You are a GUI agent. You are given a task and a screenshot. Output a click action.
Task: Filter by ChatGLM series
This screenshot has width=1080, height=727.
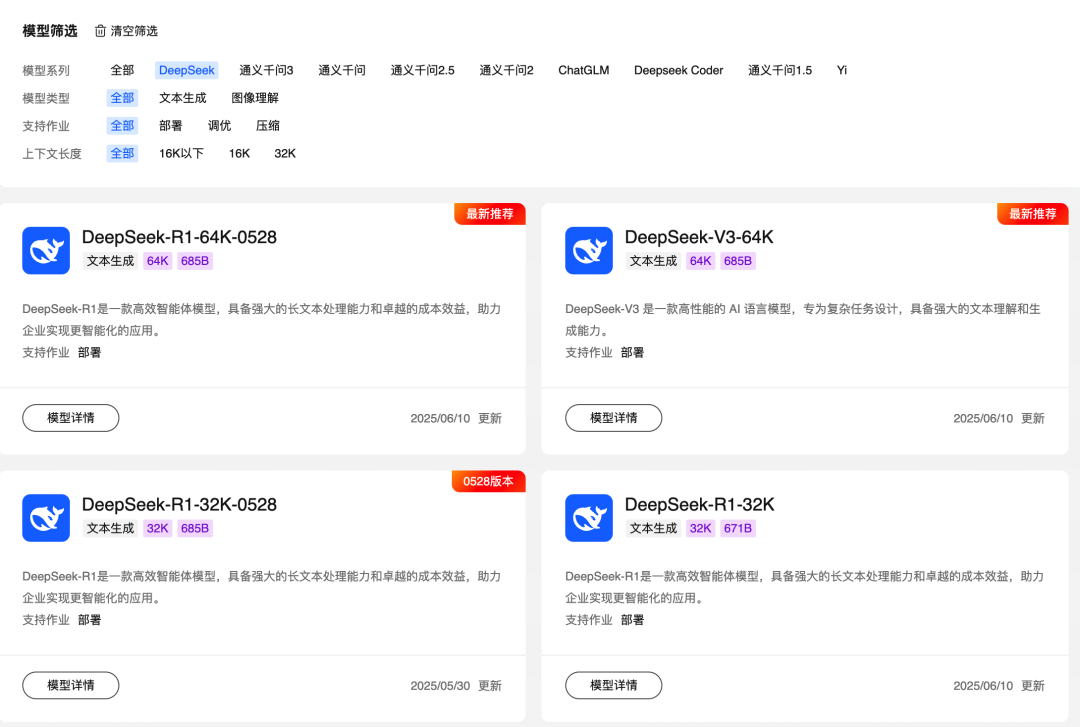click(584, 70)
